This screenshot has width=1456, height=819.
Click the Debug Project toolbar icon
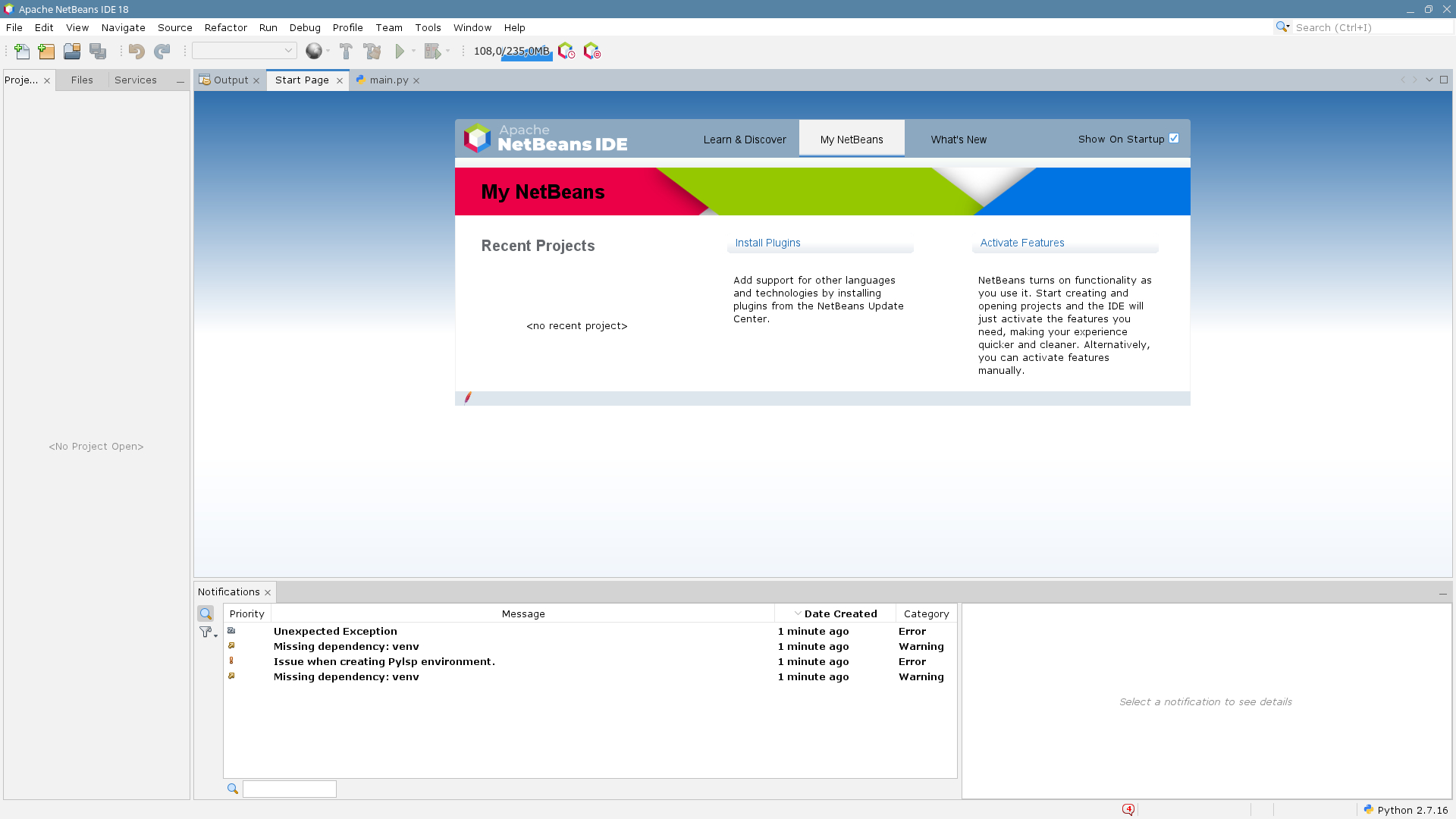pos(432,52)
